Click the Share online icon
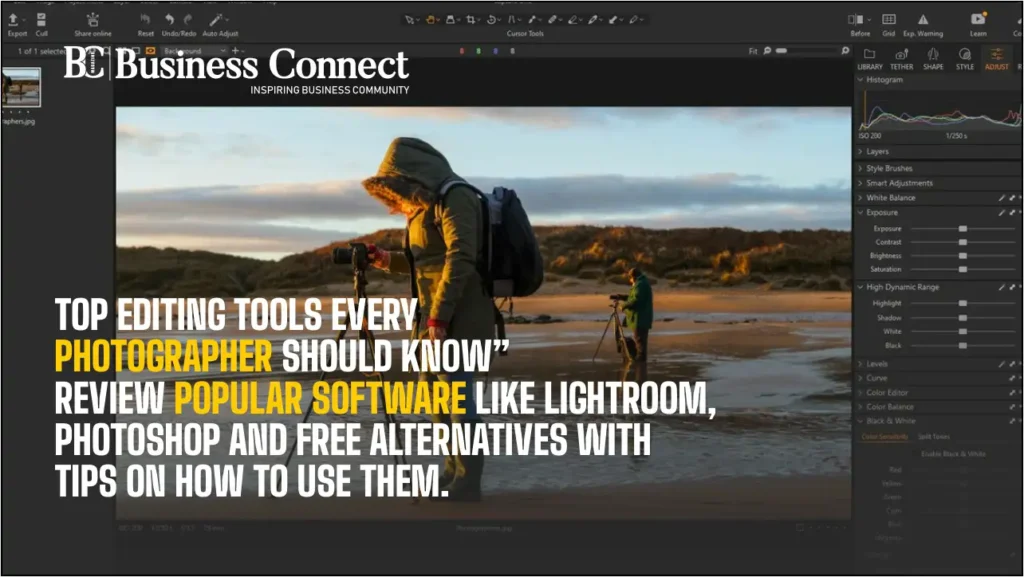Viewport: 1024px width, 577px height. (91, 20)
